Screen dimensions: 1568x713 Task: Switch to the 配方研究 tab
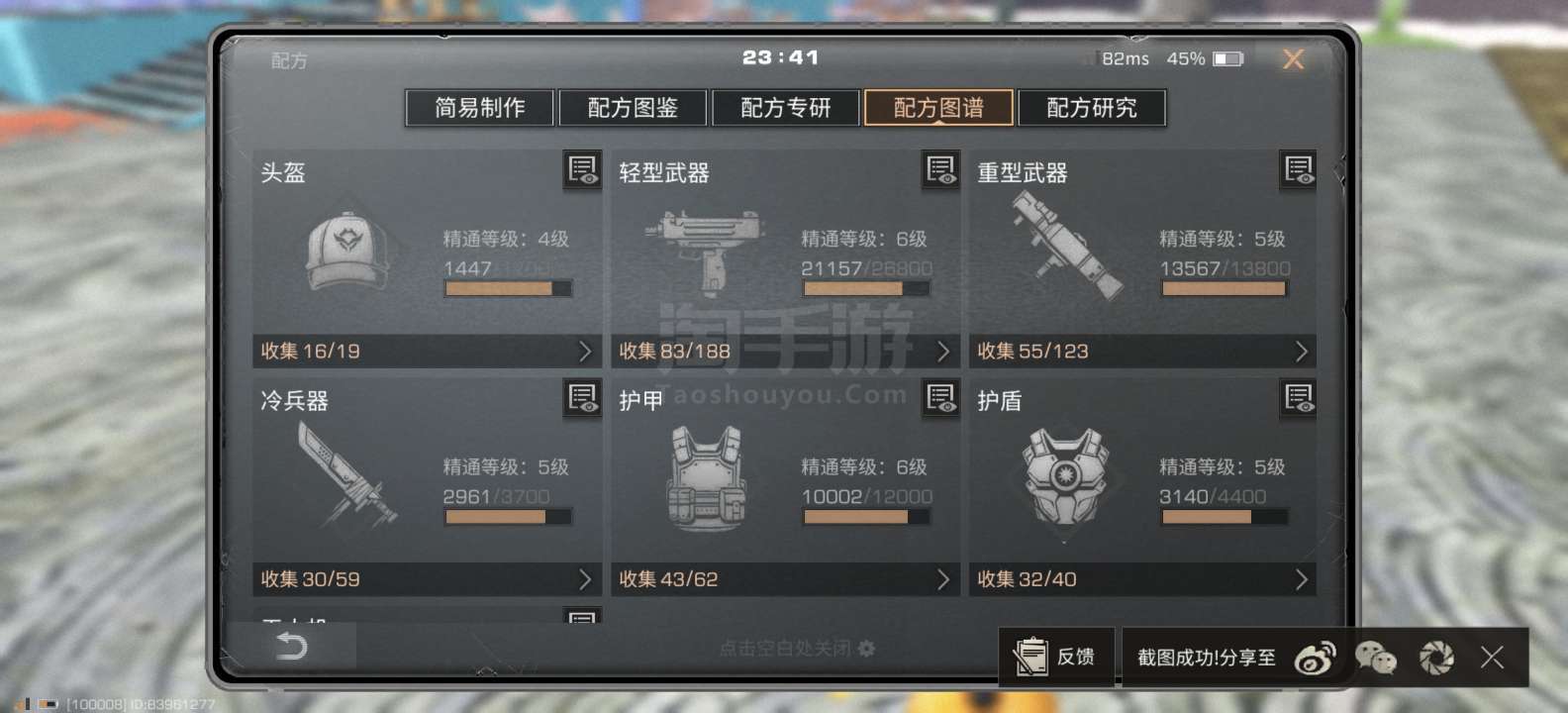(1092, 107)
